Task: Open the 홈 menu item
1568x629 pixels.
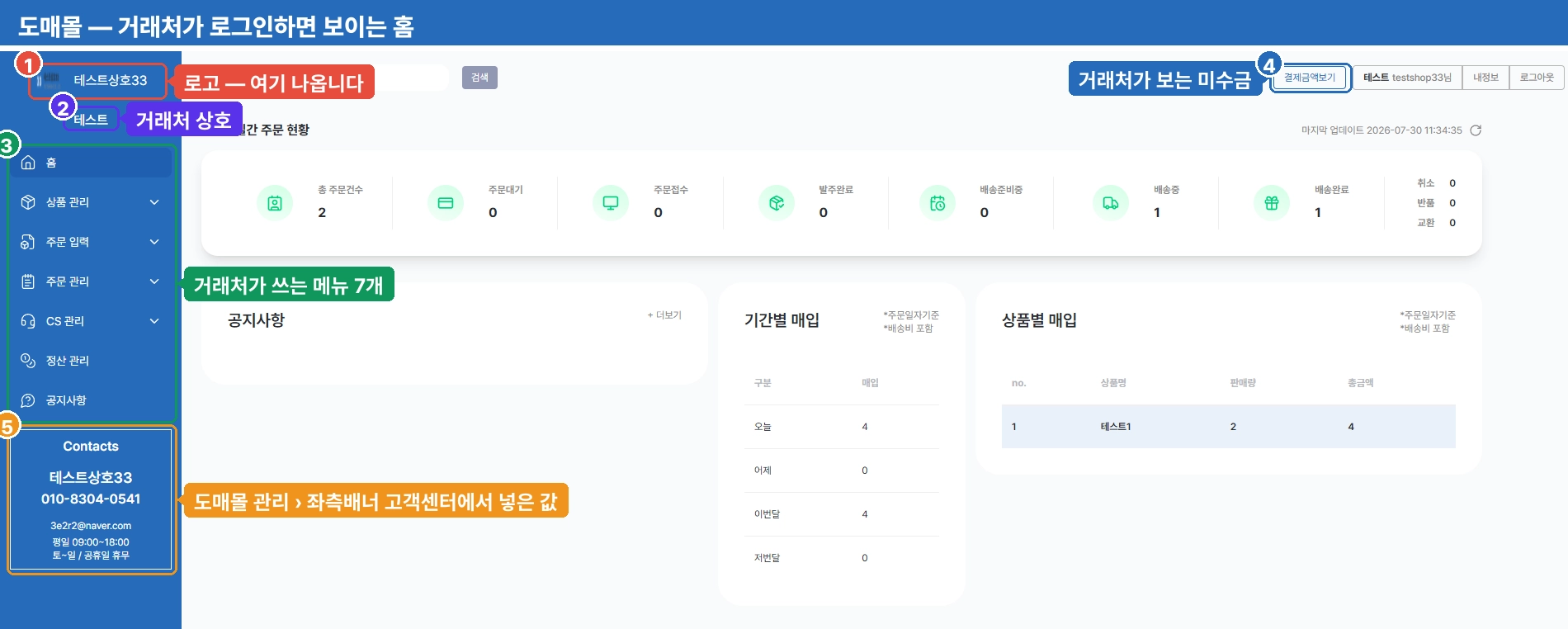Action: (x=91, y=163)
